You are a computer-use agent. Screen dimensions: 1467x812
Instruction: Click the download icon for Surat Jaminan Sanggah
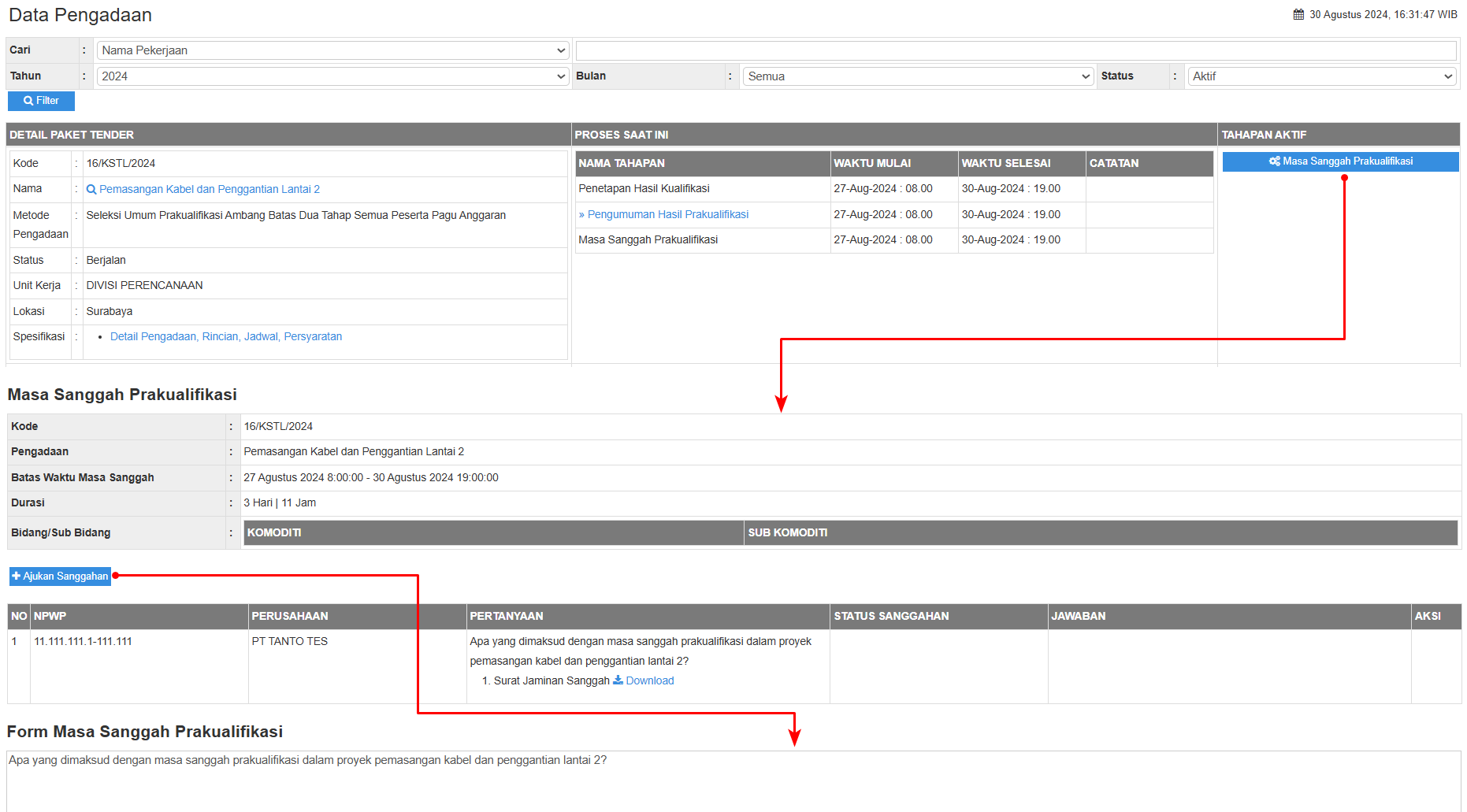pos(618,680)
